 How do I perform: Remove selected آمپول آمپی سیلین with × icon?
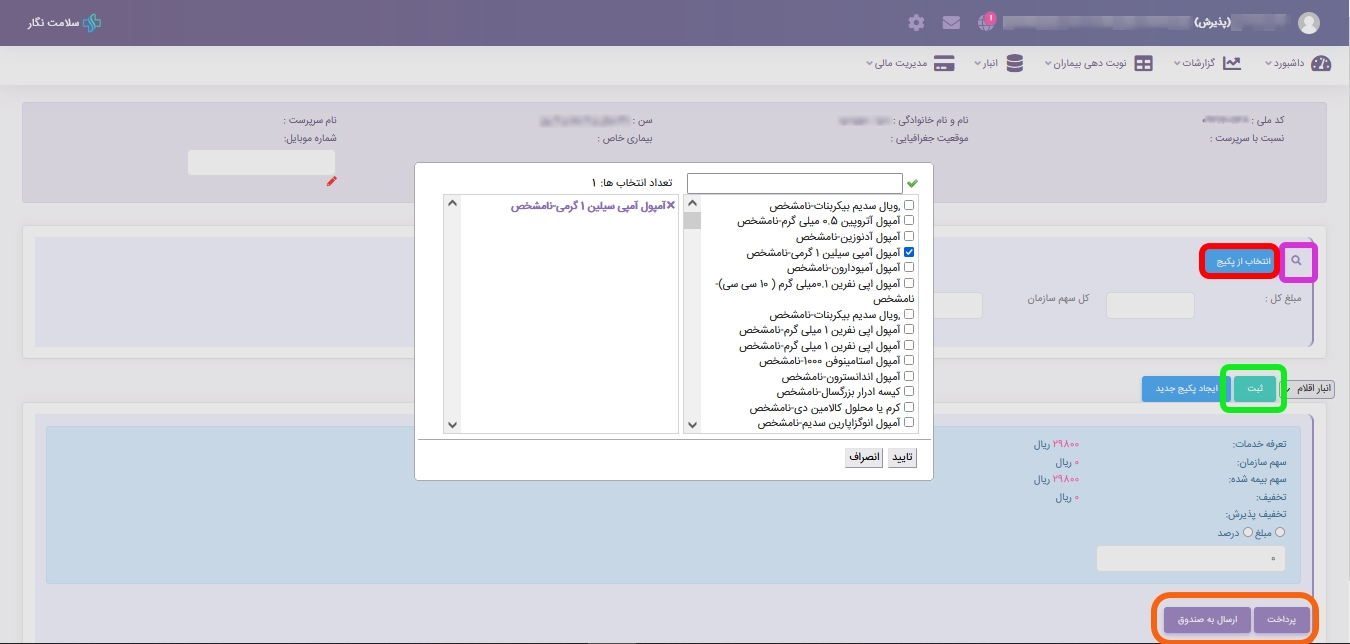pos(671,205)
